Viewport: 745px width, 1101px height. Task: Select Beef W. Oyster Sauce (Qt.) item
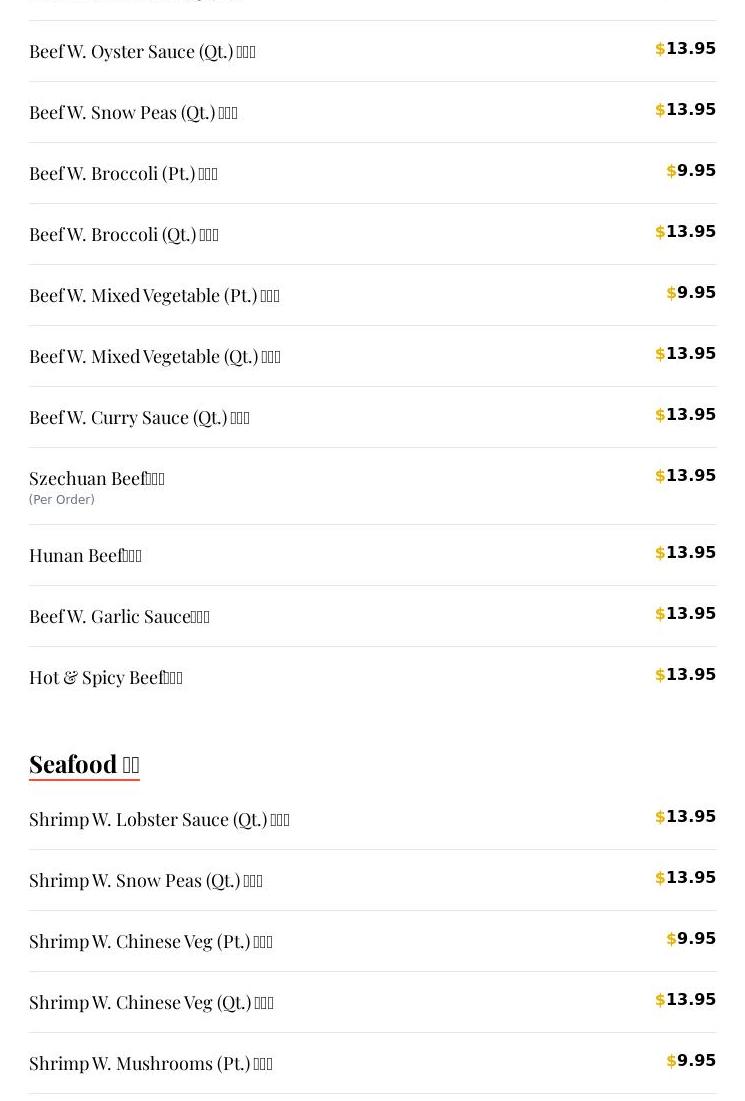tap(142, 52)
